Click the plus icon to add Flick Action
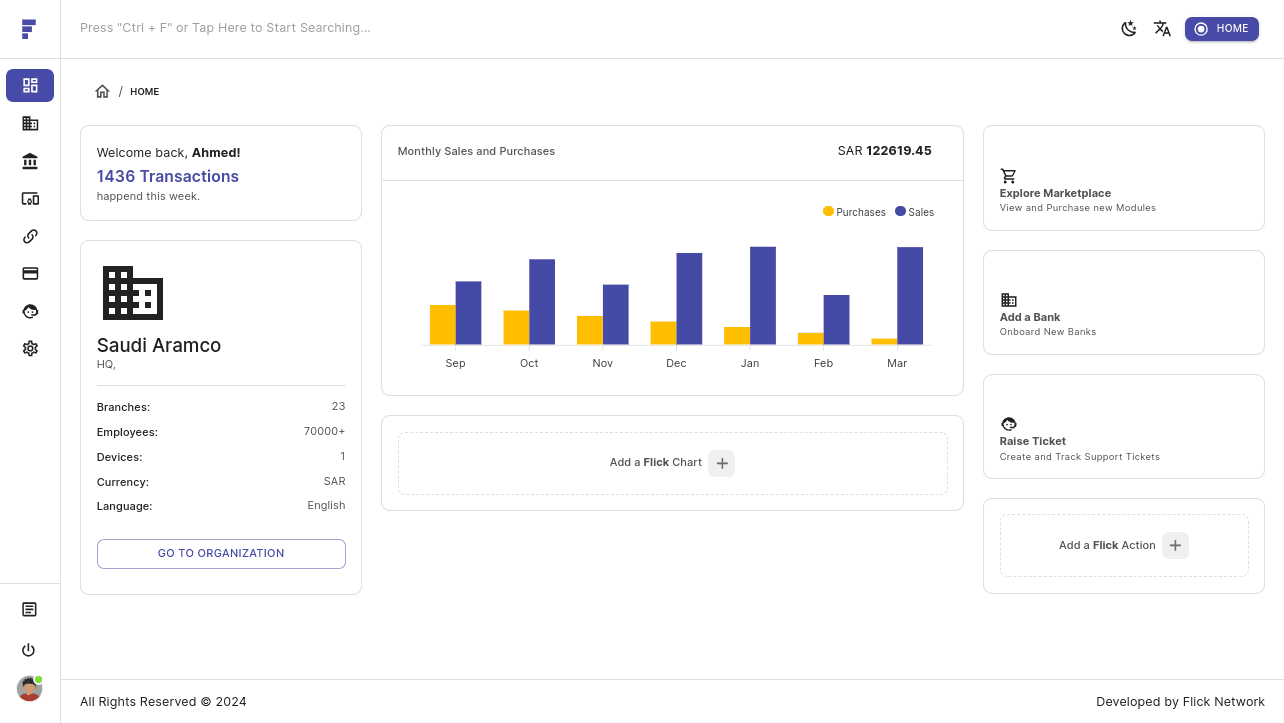This screenshot has height=723, width=1284. [x=1175, y=545]
